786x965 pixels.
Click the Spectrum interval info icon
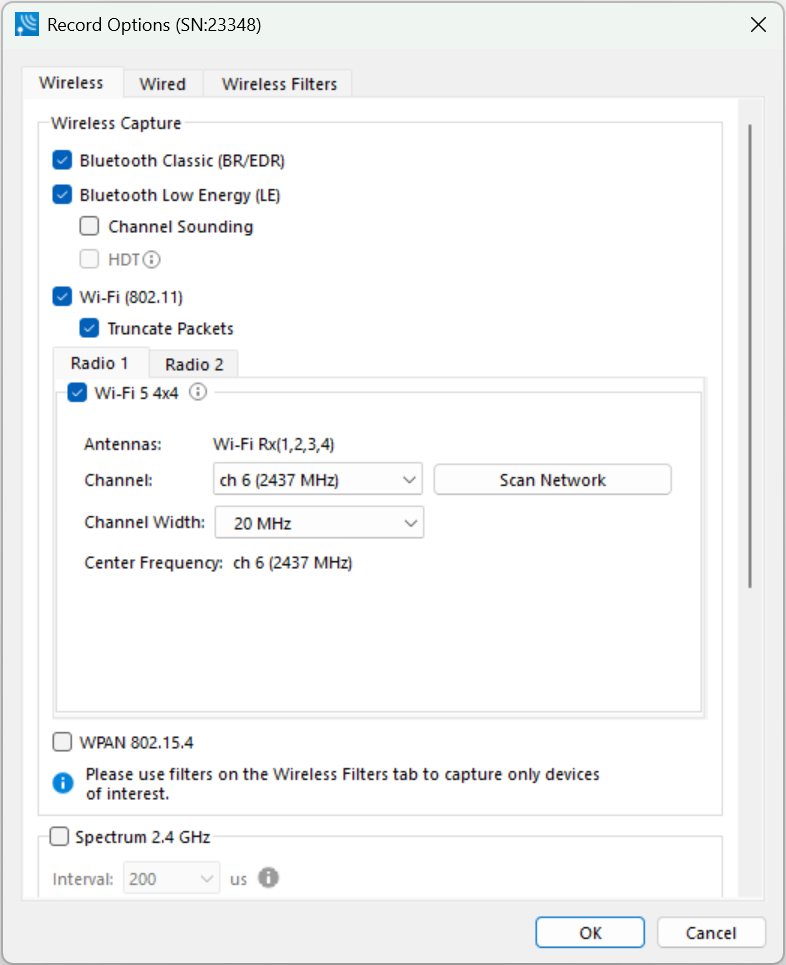click(268, 878)
